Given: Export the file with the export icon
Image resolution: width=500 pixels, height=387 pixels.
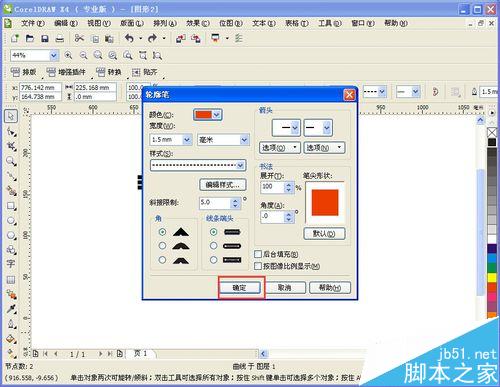Looking at the screenshot, I should click(x=196, y=39).
